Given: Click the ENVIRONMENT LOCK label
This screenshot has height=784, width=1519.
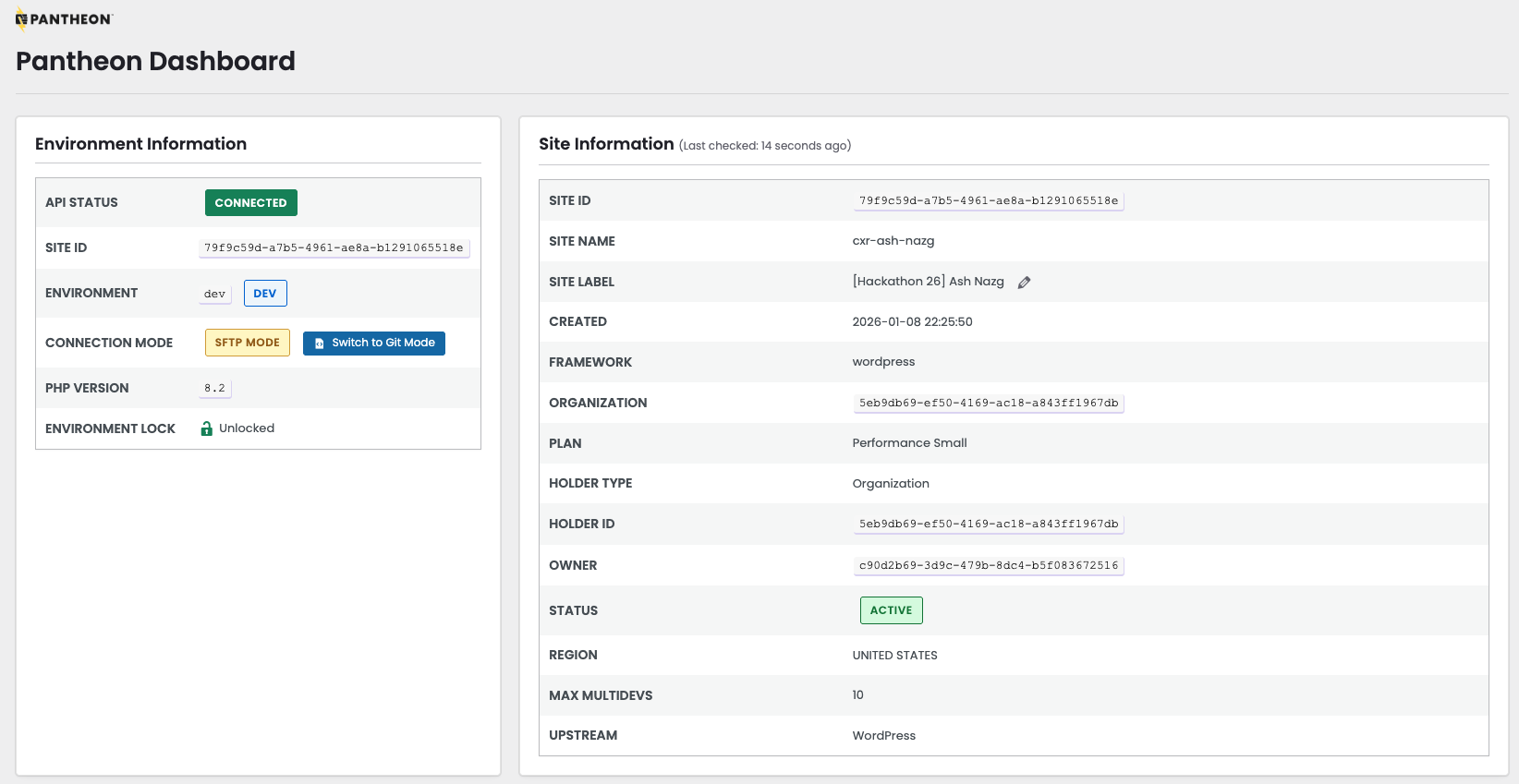Looking at the screenshot, I should click(x=110, y=428).
